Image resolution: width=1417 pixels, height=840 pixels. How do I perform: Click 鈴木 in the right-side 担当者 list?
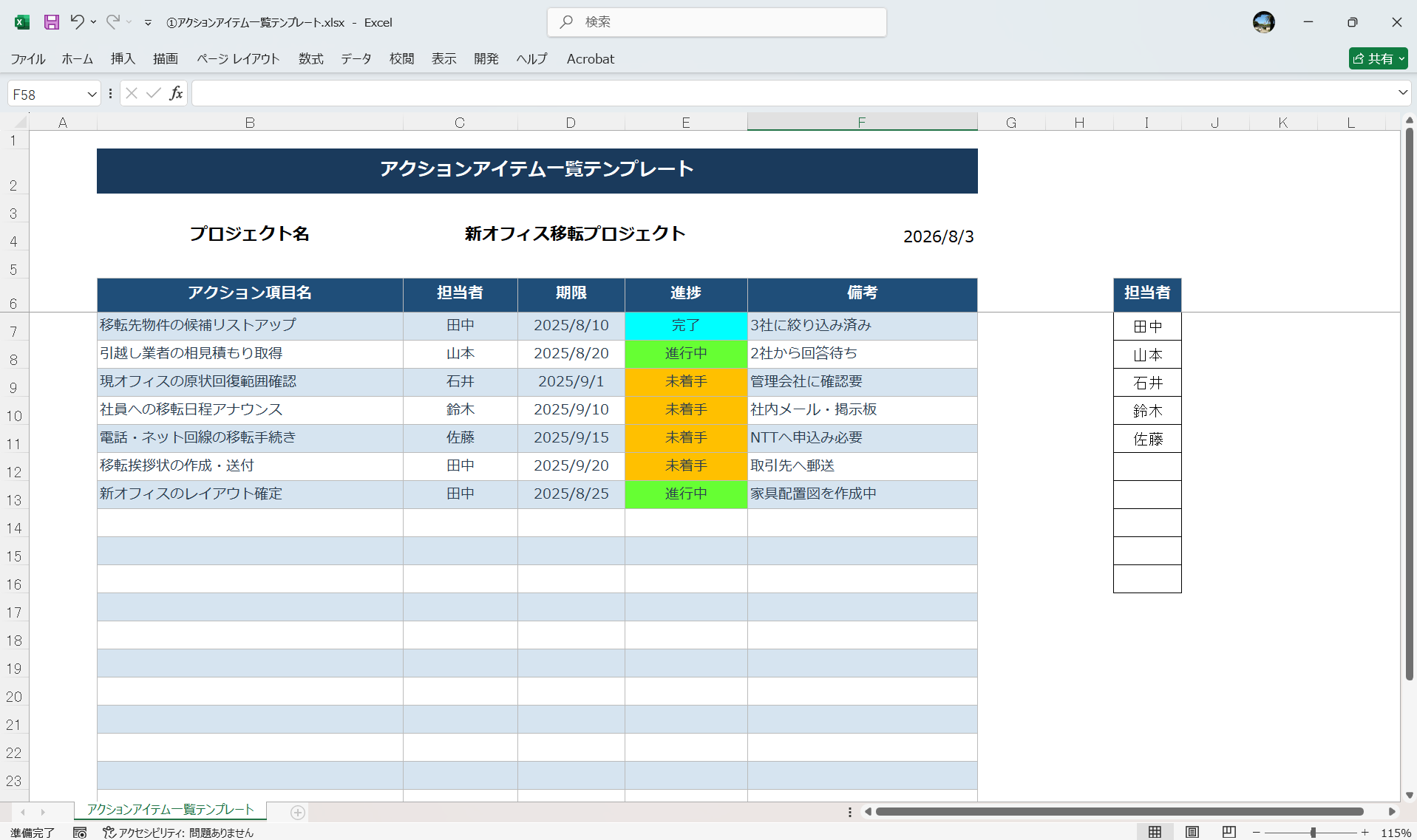point(1147,411)
